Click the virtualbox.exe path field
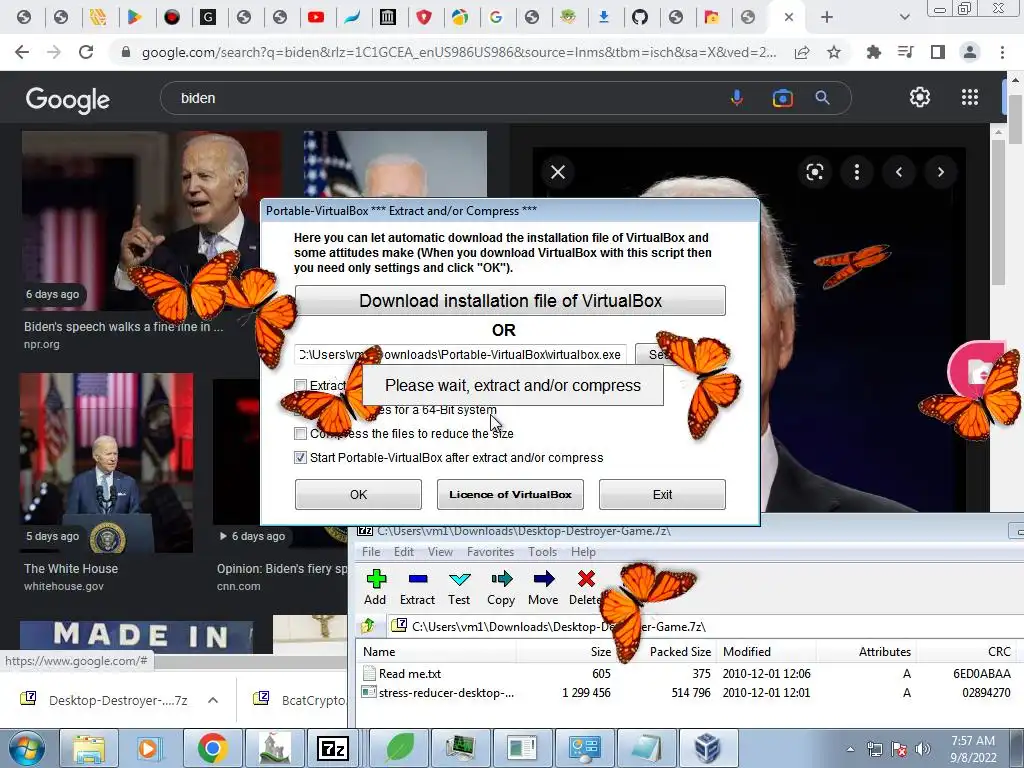The width and height of the screenshot is (1024, 768). pyautogui.click(x=460, y=355)
